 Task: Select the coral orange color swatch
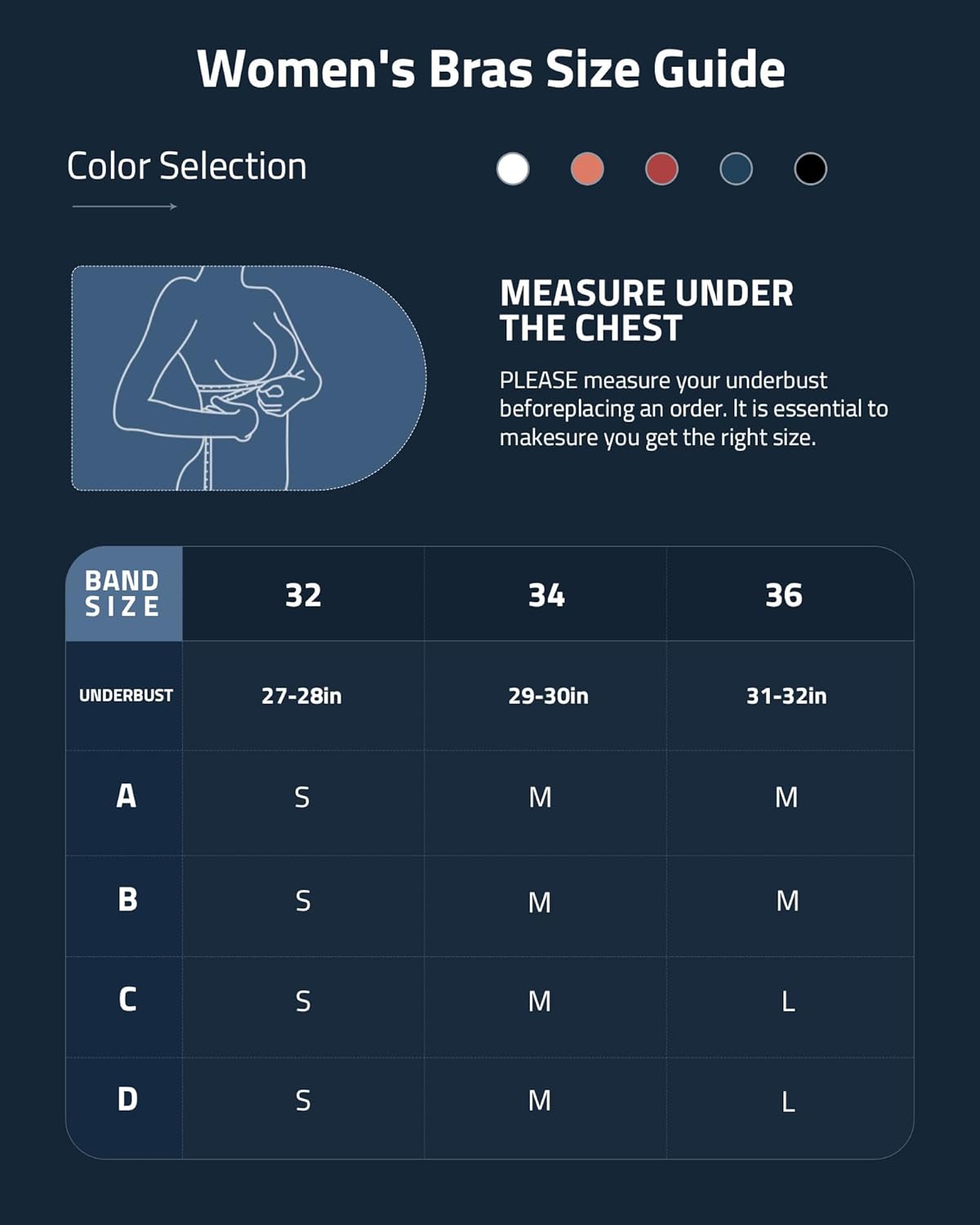[587, 169]
